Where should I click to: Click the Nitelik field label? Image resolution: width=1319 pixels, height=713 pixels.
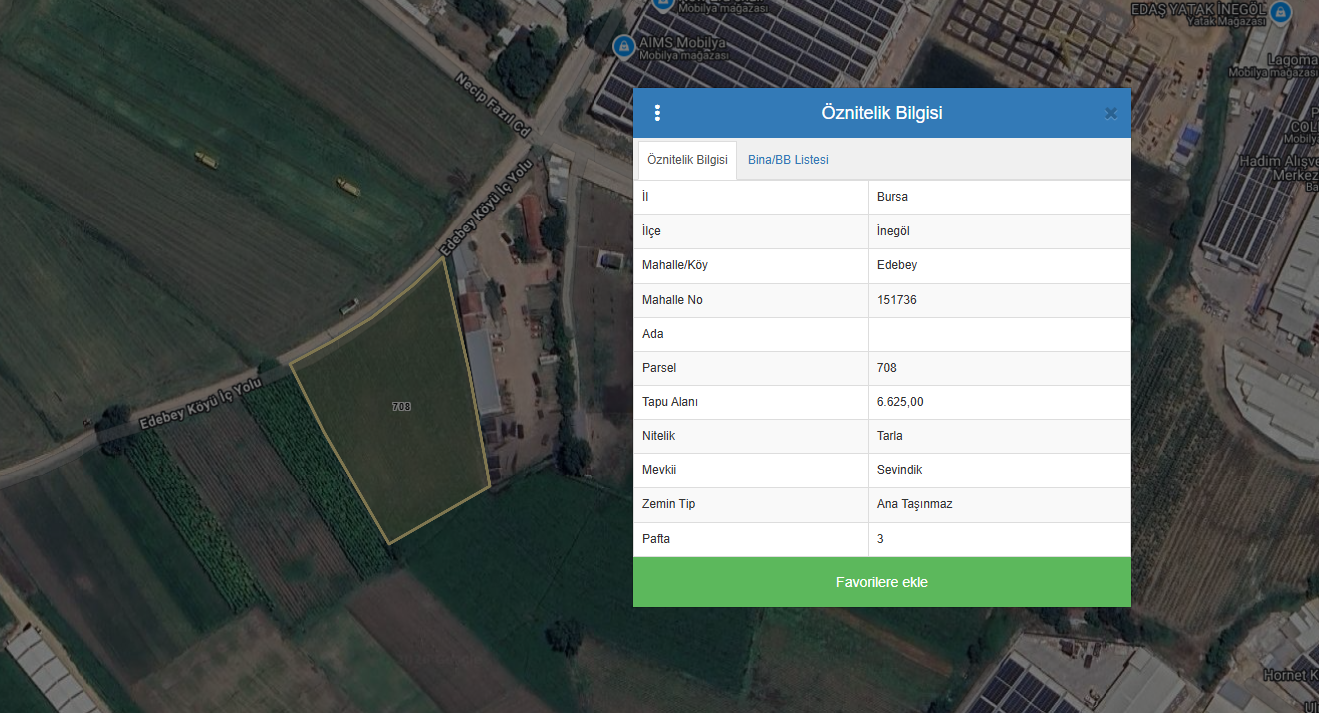click(659, 436)
